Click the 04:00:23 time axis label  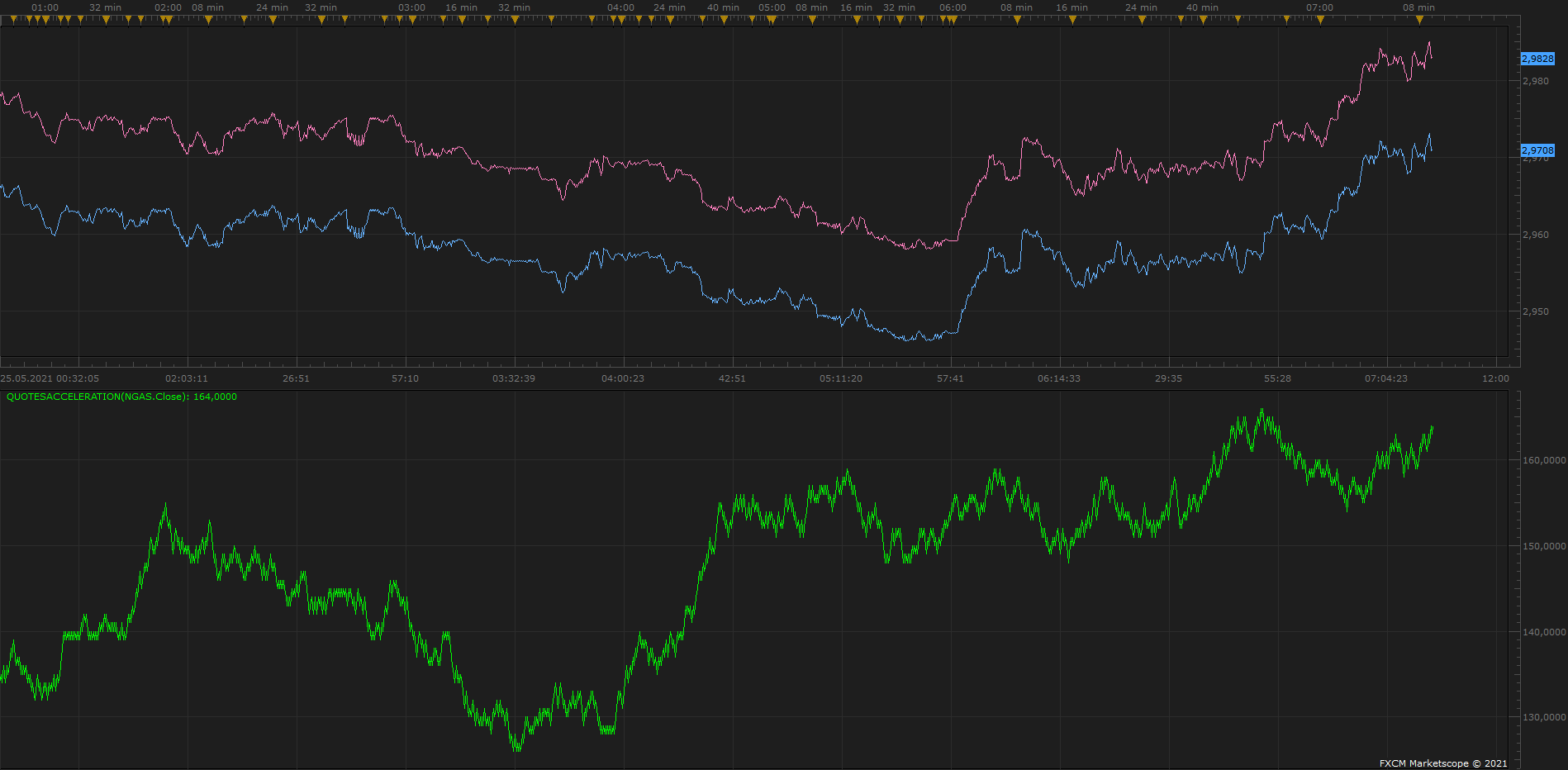(x=623, y=378)
